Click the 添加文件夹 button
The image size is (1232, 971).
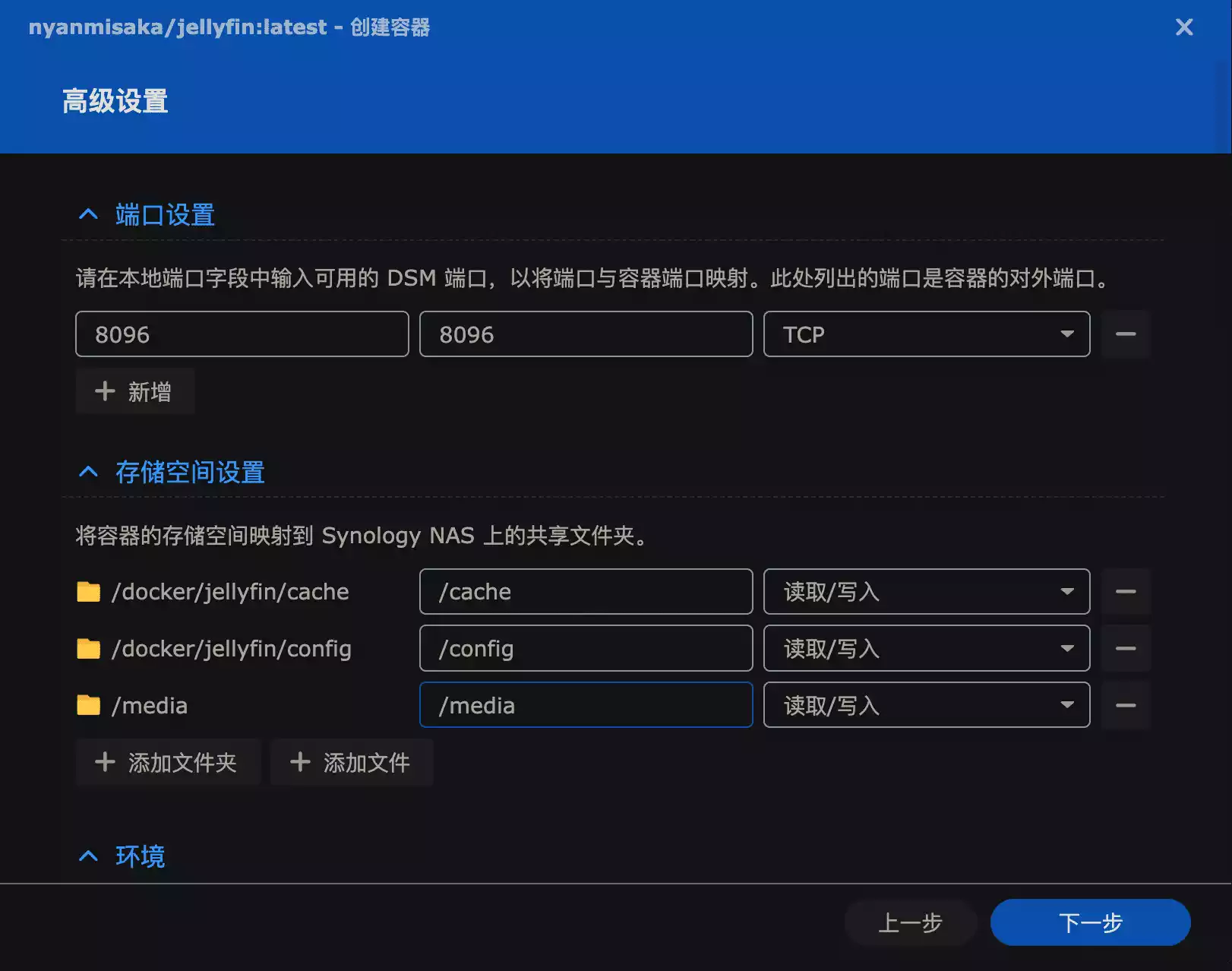coord(168,762)
